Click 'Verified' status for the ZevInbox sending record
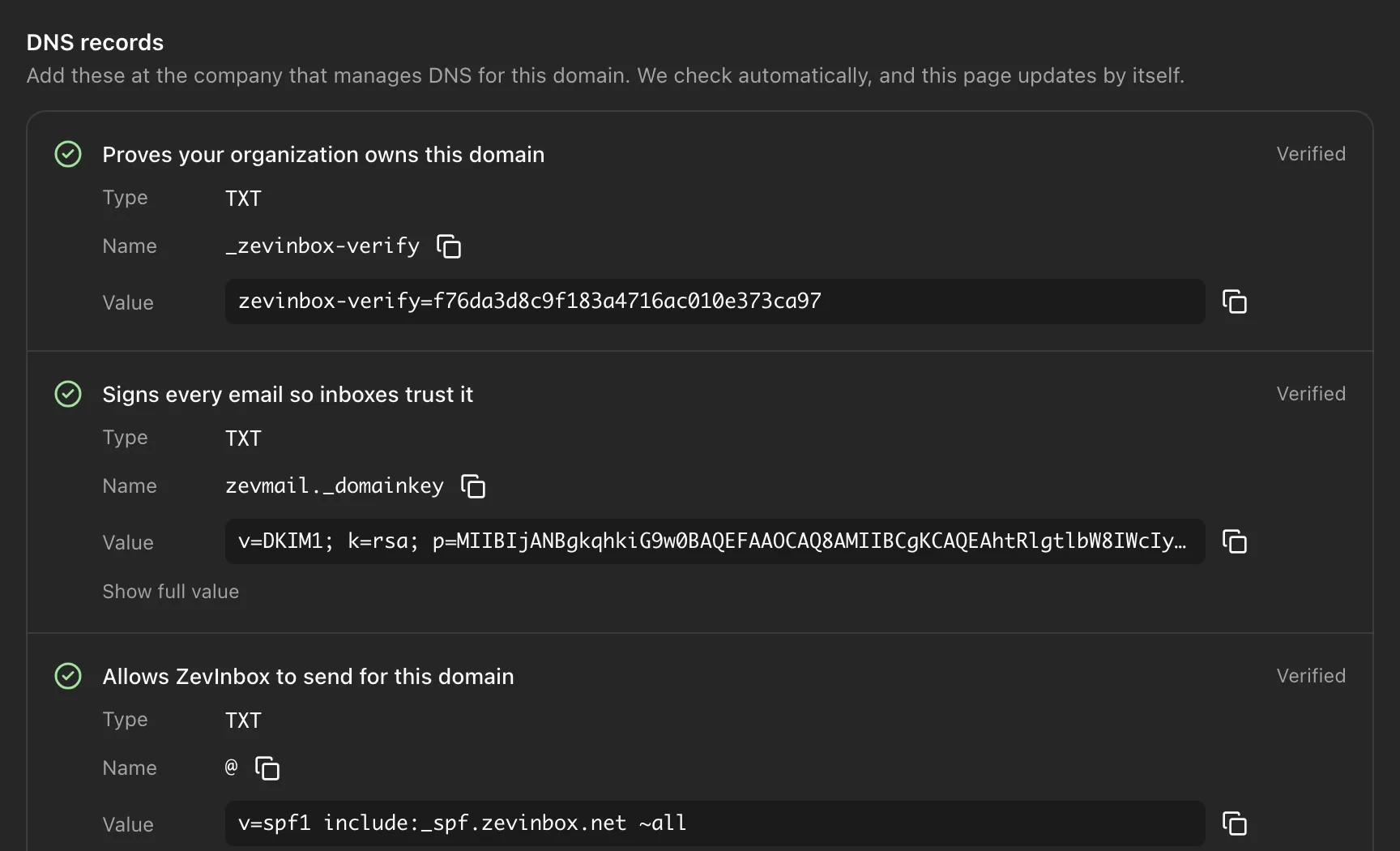 1311,676
